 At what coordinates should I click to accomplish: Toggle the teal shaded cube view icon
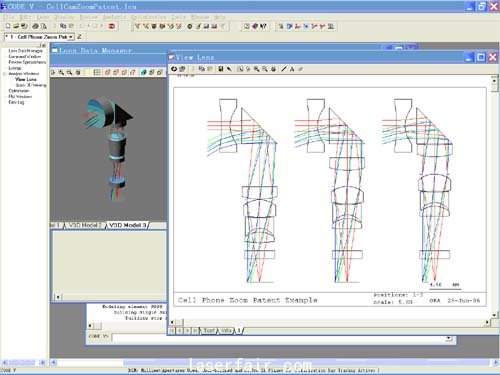coord(144,72)
